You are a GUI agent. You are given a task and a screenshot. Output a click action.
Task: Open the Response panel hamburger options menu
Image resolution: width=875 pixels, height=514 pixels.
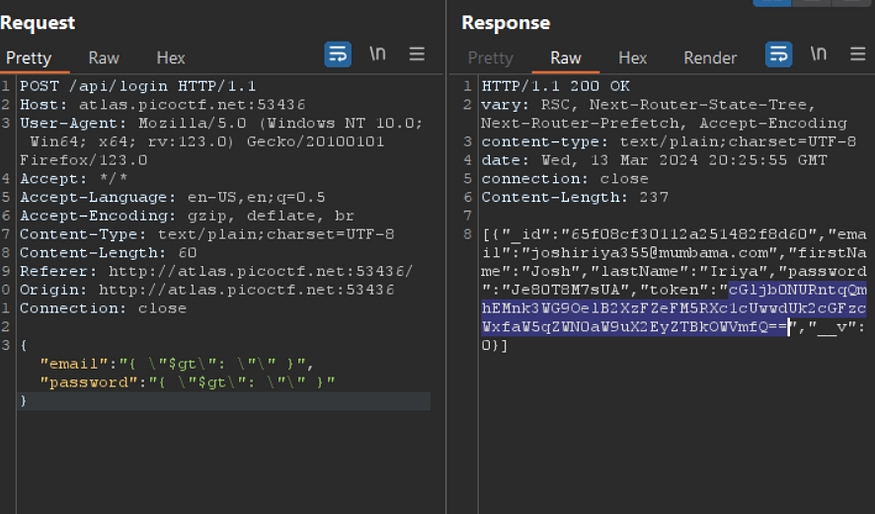pos(857,55)
